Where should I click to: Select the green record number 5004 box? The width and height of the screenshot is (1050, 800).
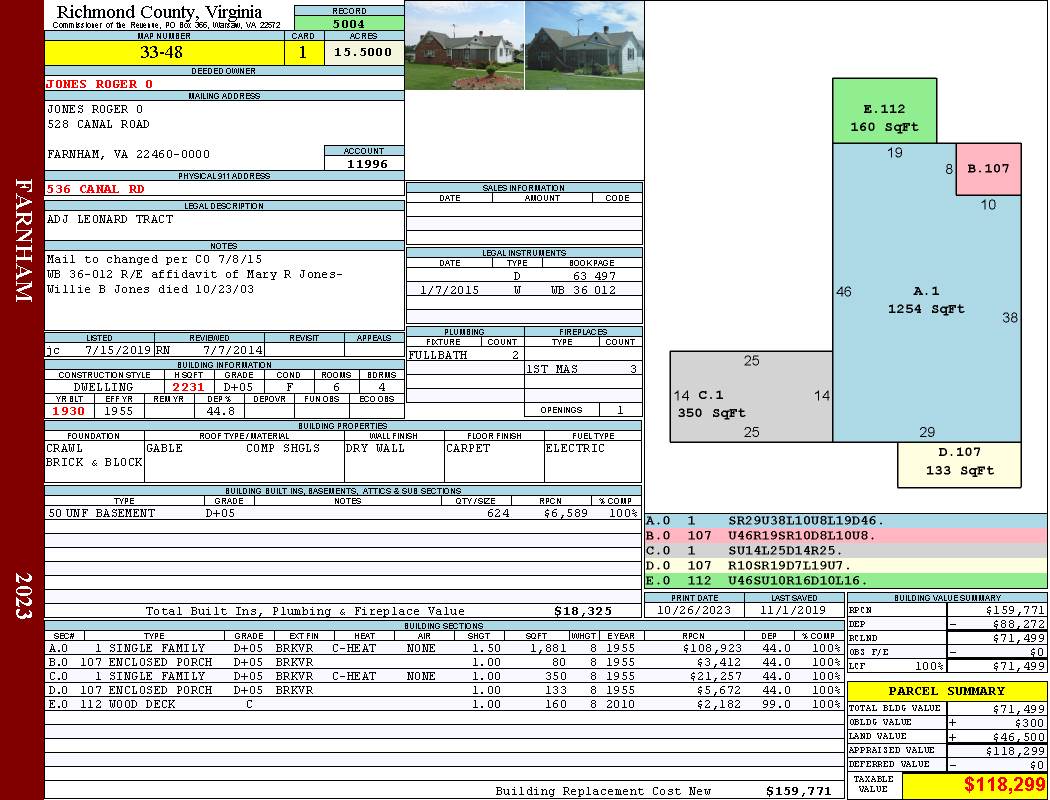[349, 24]
